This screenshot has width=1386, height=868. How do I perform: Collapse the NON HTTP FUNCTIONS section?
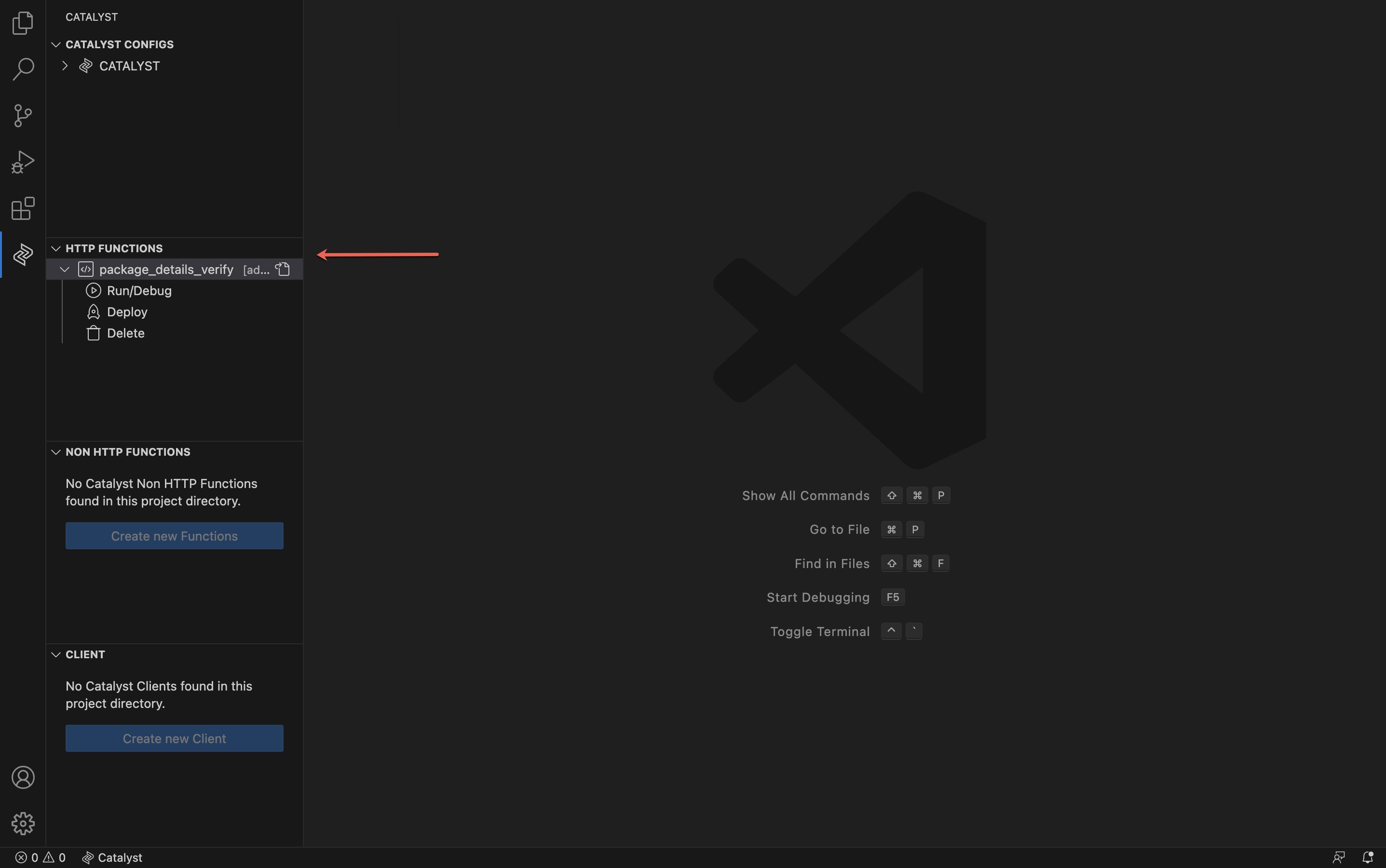click(x=56, y=452)
